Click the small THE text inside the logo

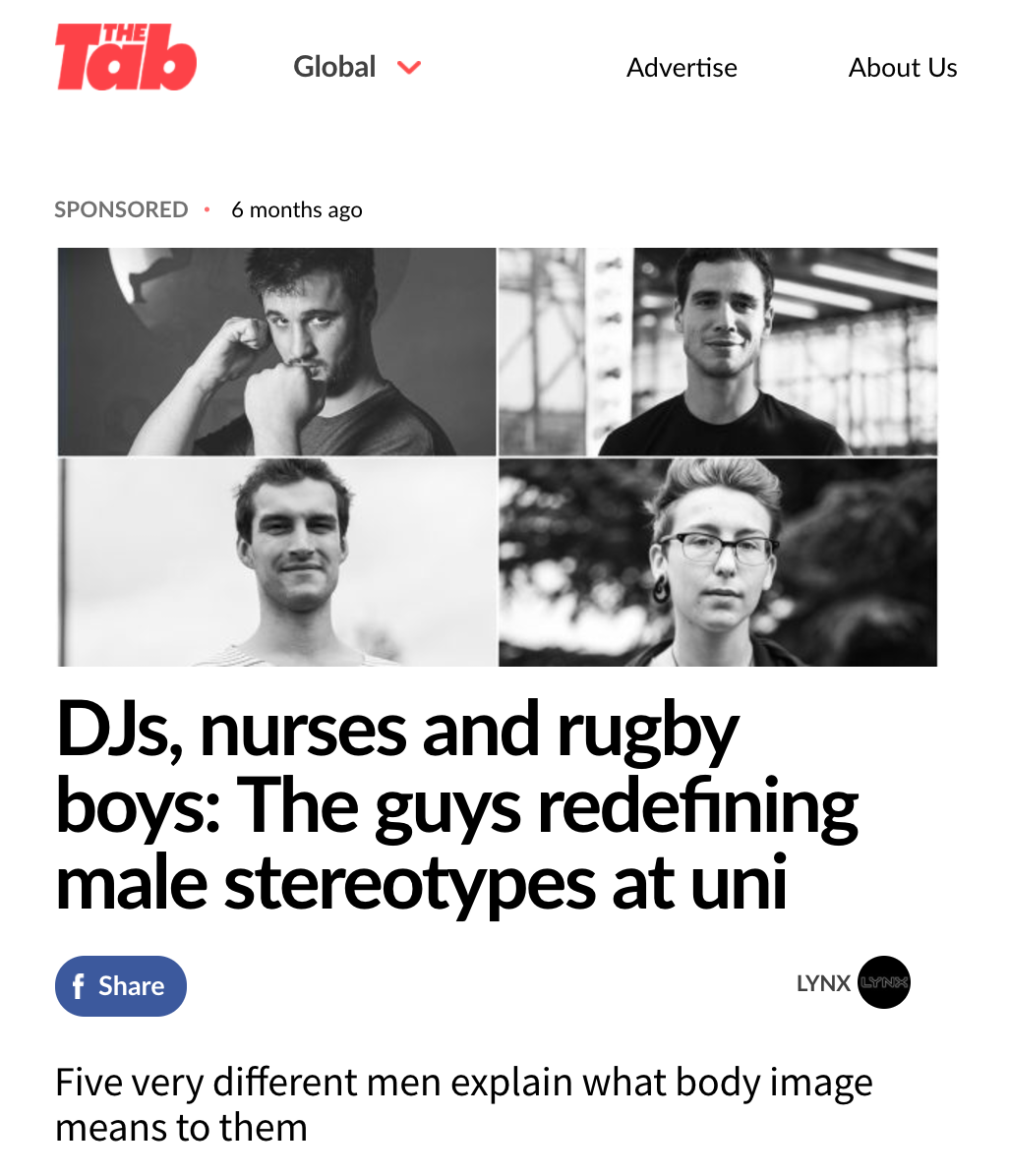coord(125,33)
